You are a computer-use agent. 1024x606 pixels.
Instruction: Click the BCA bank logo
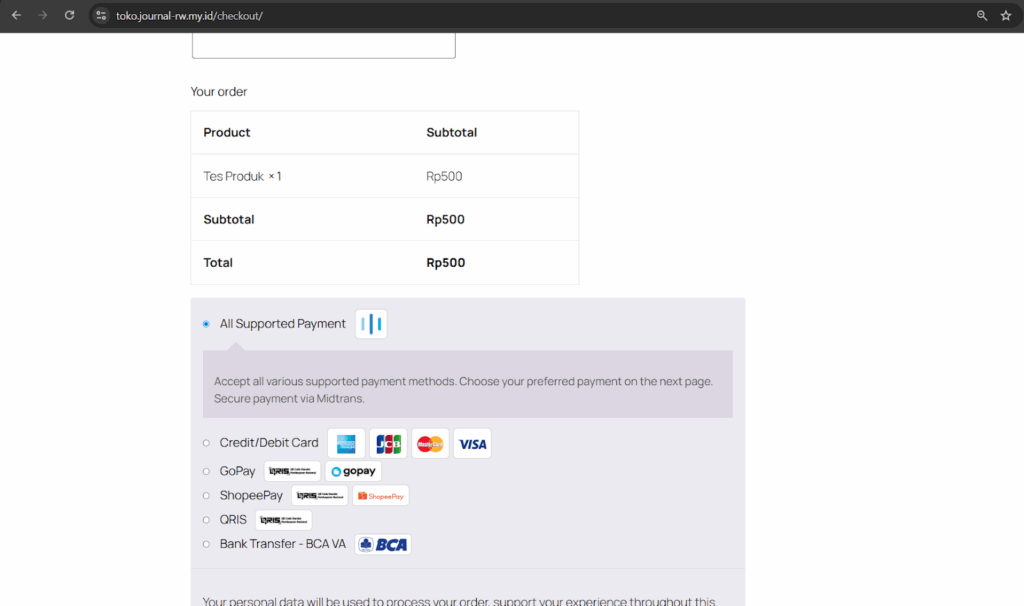click(381, 544)
